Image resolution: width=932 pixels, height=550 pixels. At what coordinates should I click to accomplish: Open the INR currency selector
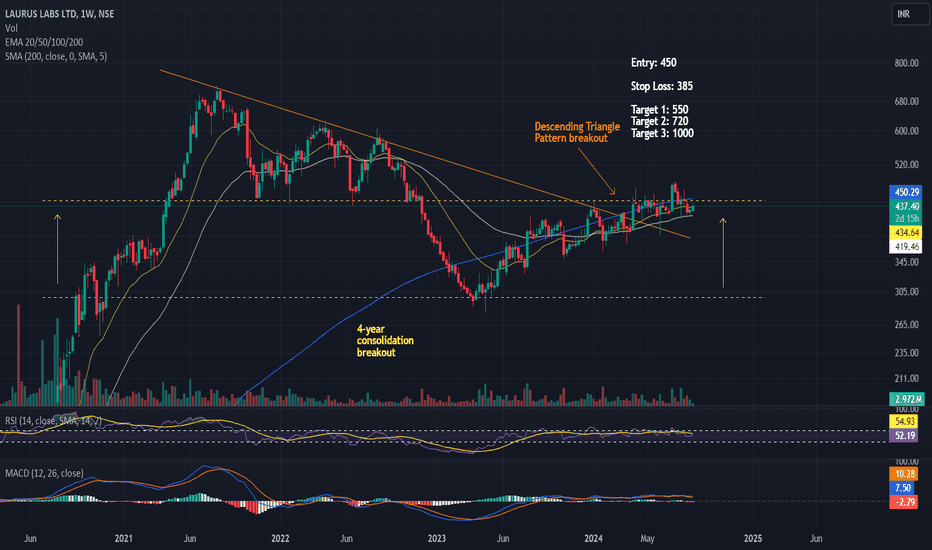909,14
